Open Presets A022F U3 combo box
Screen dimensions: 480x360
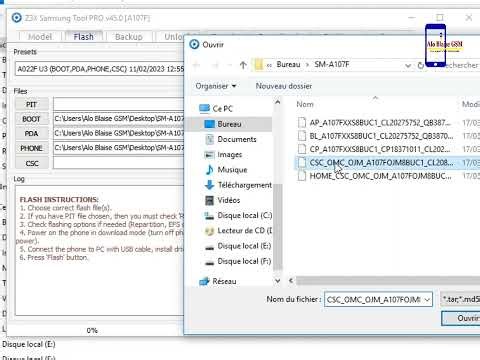(x=100, y=69)
